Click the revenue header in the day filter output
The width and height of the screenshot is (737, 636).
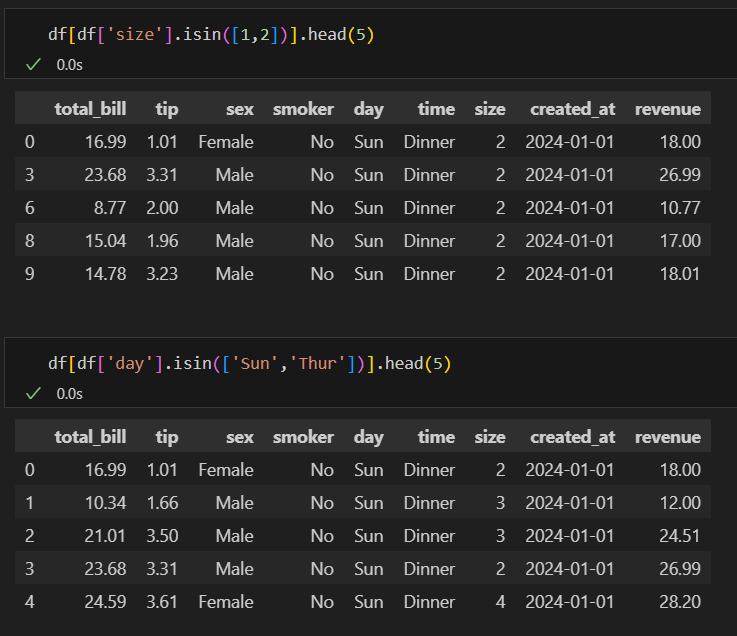668,437
